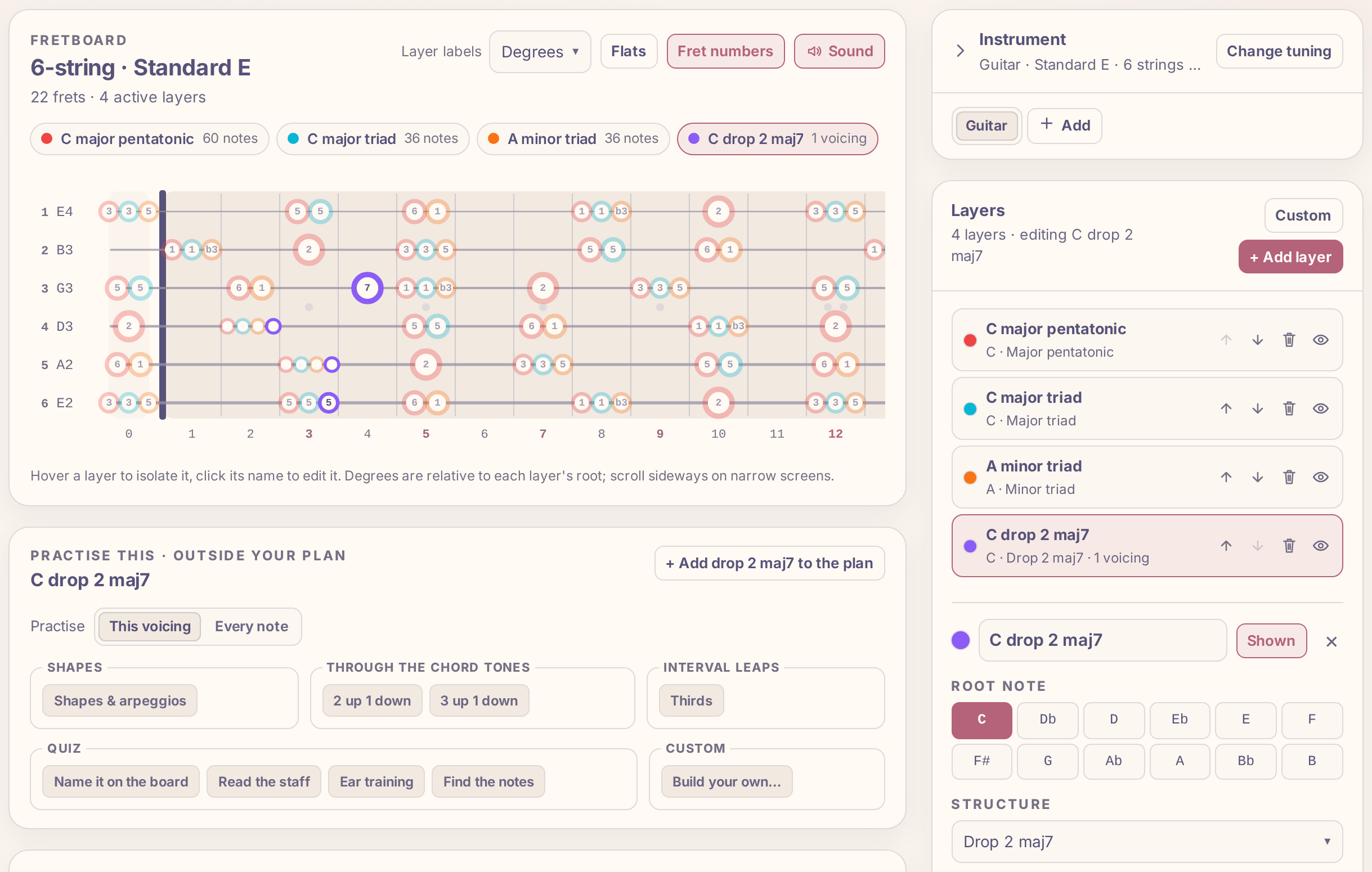Hide the C major pentatonic layer
The width and height of the screenshot is (1372, 872).
click(1321, 340)
